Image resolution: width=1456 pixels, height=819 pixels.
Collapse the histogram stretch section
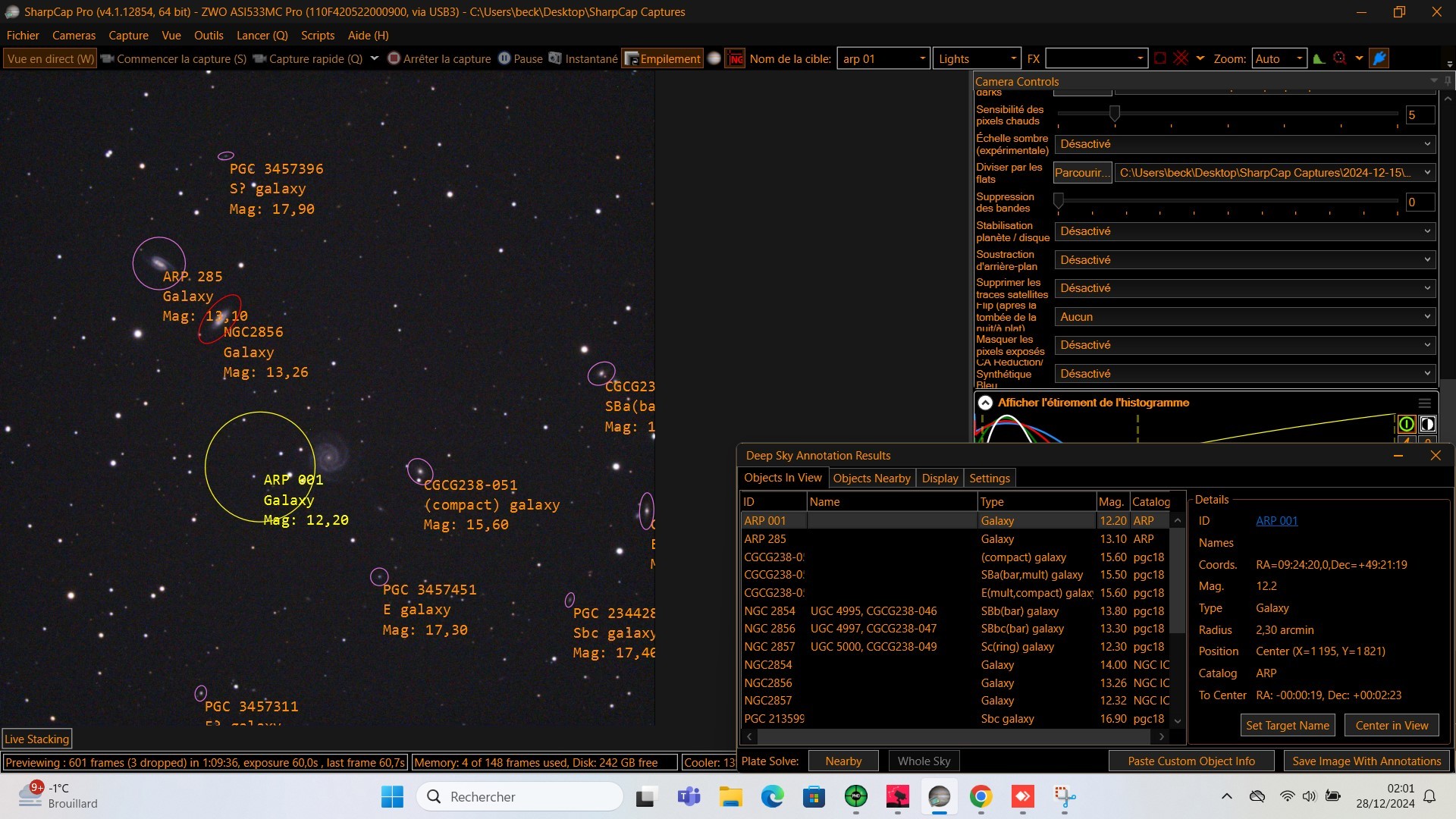(985, 403)
